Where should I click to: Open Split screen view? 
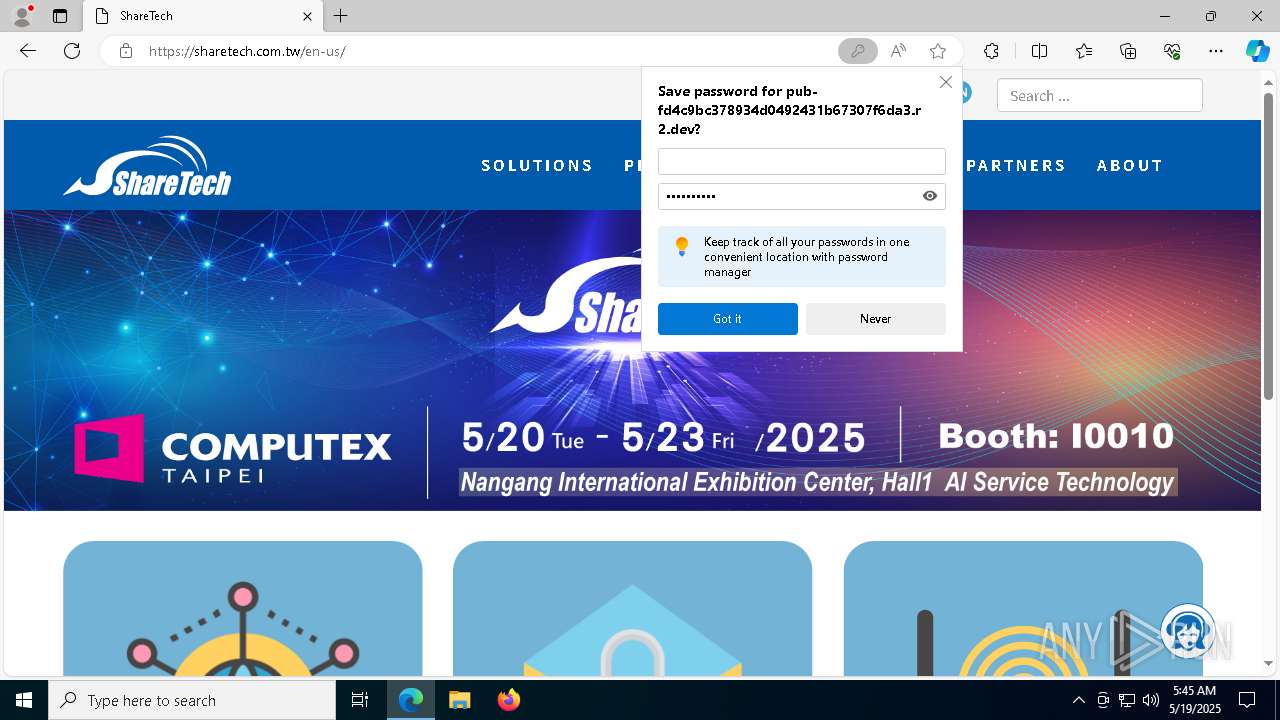(1039, 51)
